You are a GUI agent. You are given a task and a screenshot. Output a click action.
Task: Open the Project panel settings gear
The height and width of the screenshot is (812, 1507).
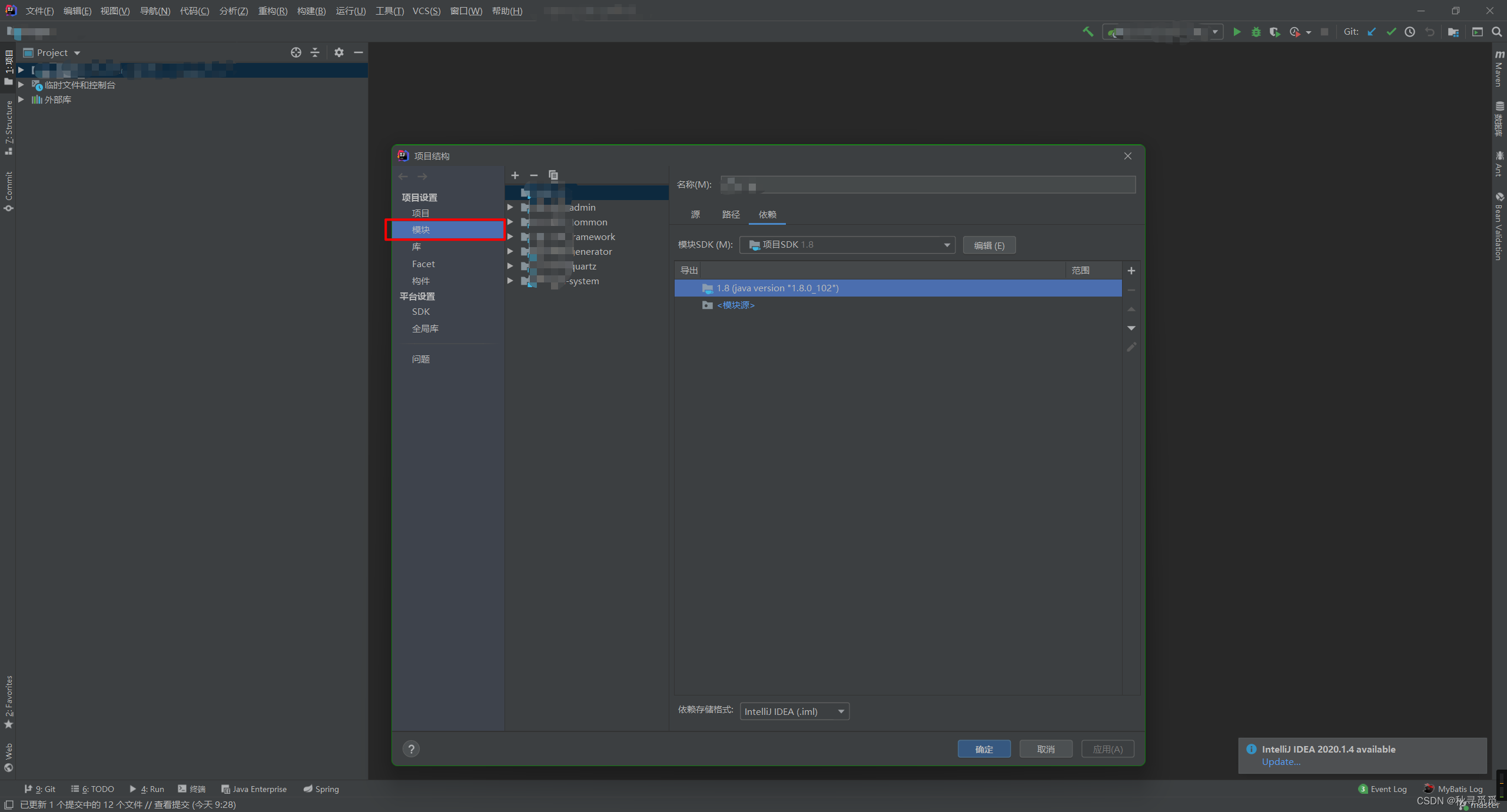(338, 52)
